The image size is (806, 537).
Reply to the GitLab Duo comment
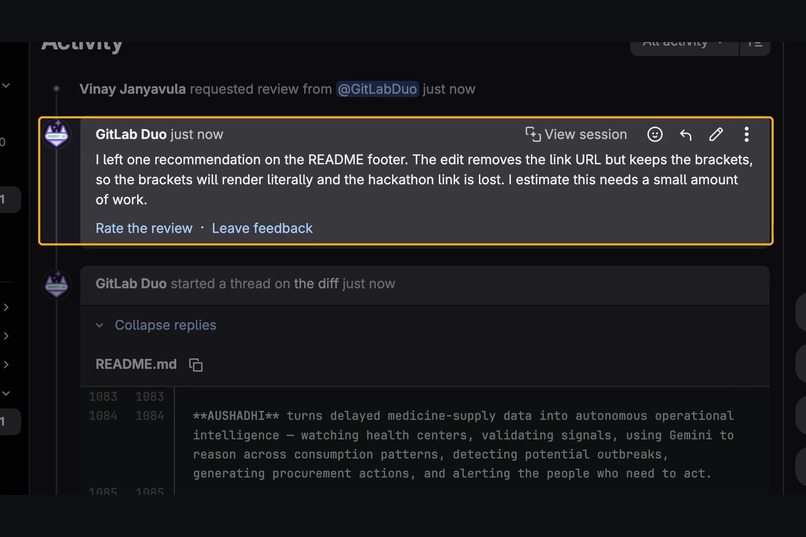coord(685,135)
